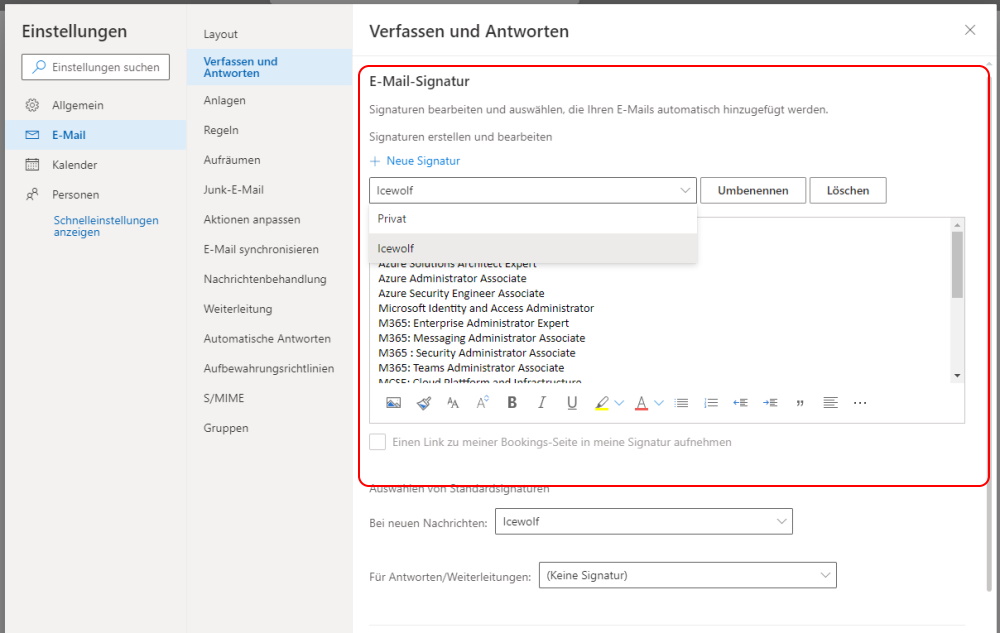The width and height of the screenshot is (1000, 633).
Task: Decrease the indent of text
Action: [740, 403]
